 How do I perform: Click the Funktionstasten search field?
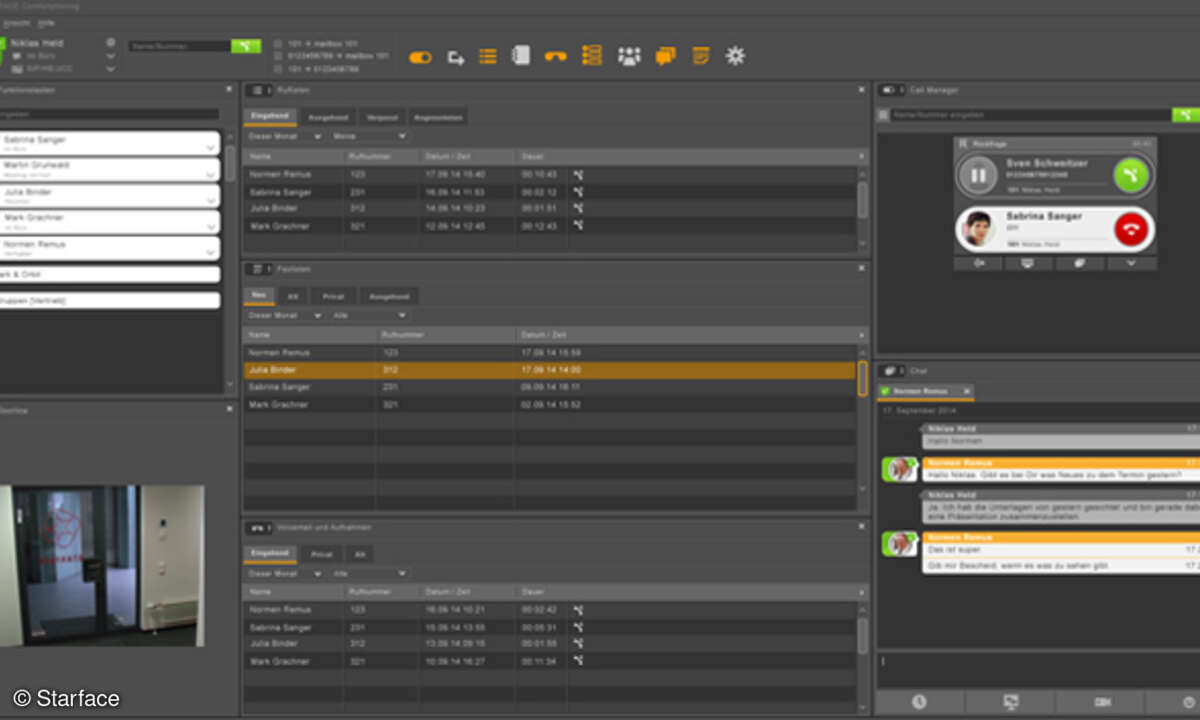[x=109, y=114]
